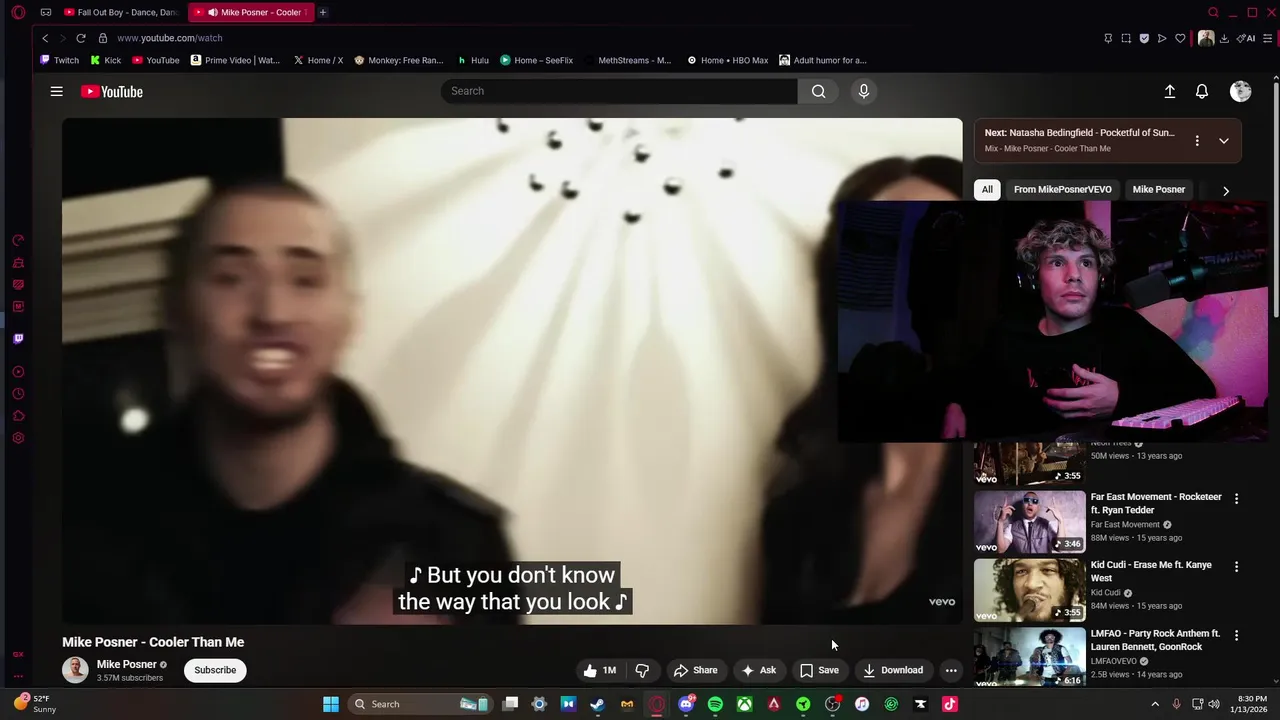Open Opera easy setup menu
1280x720 pixels.
(x=1267, y=38)
